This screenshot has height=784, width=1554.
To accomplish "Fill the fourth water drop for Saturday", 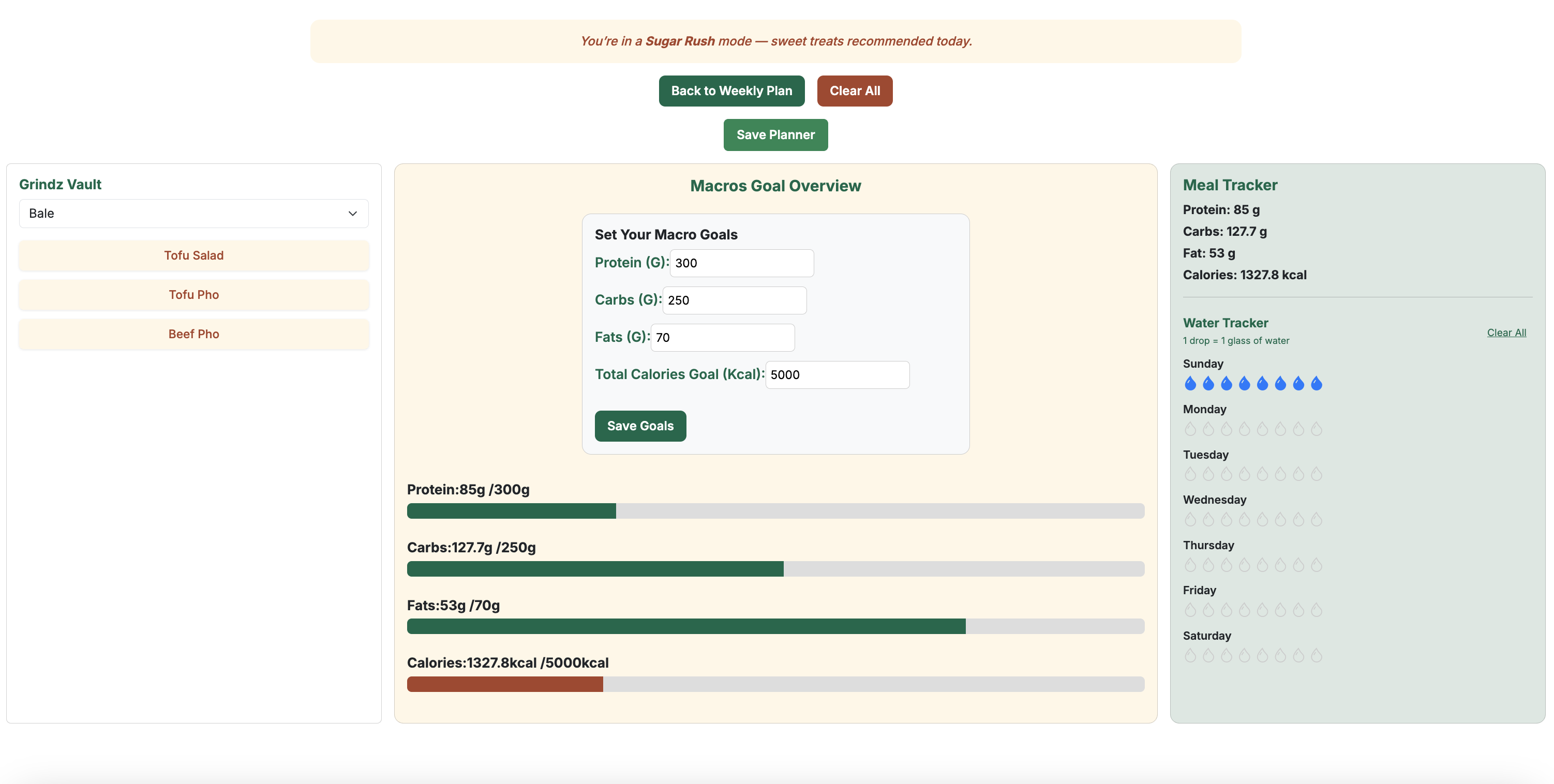I will click(x=1244, y=656).
